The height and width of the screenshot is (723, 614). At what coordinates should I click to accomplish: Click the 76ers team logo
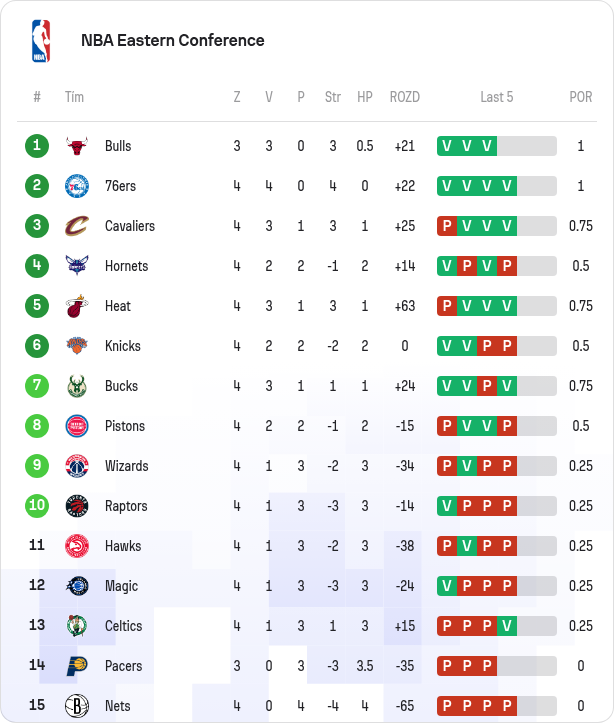tap(77, 186)
